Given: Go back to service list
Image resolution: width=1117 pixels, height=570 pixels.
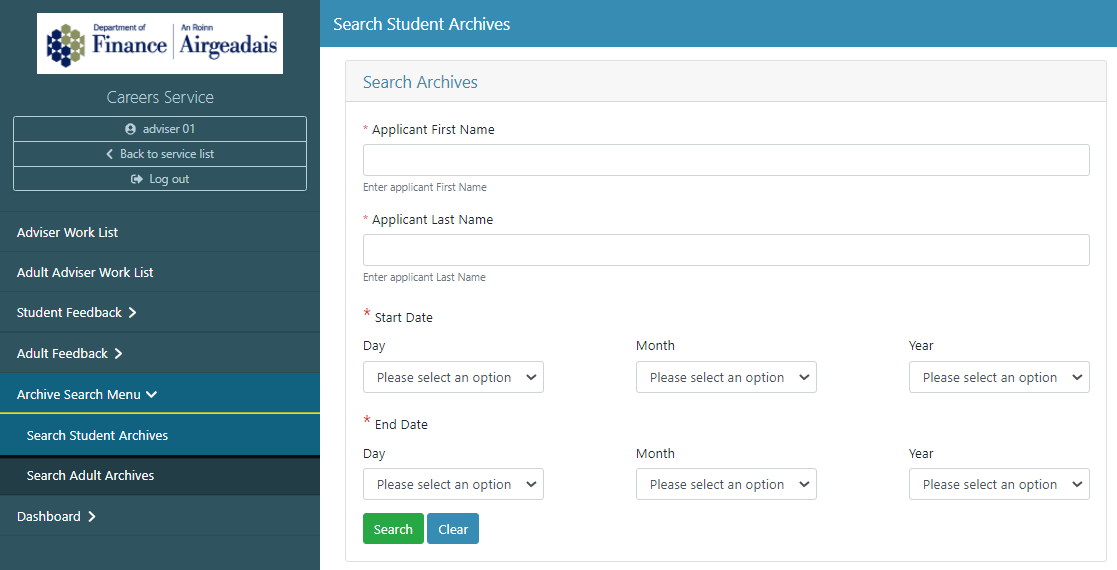Looking at the screenshot, I should pyautogui.click(x=160, y=154).
